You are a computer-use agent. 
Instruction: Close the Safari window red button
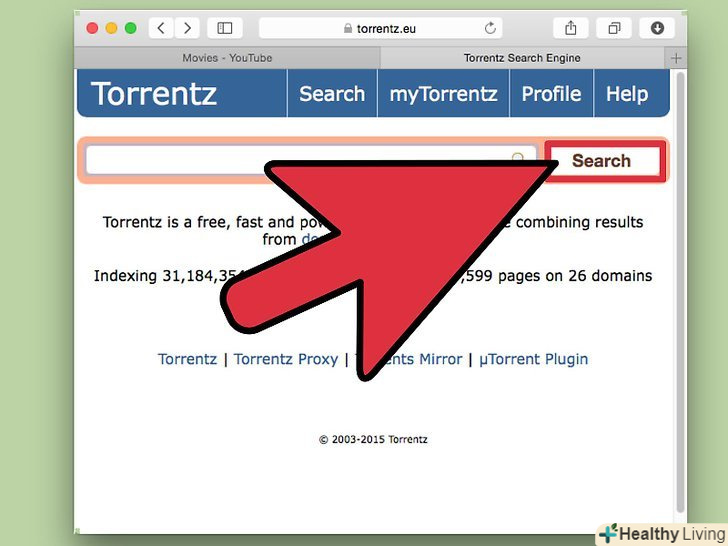(x=92, y=28)
